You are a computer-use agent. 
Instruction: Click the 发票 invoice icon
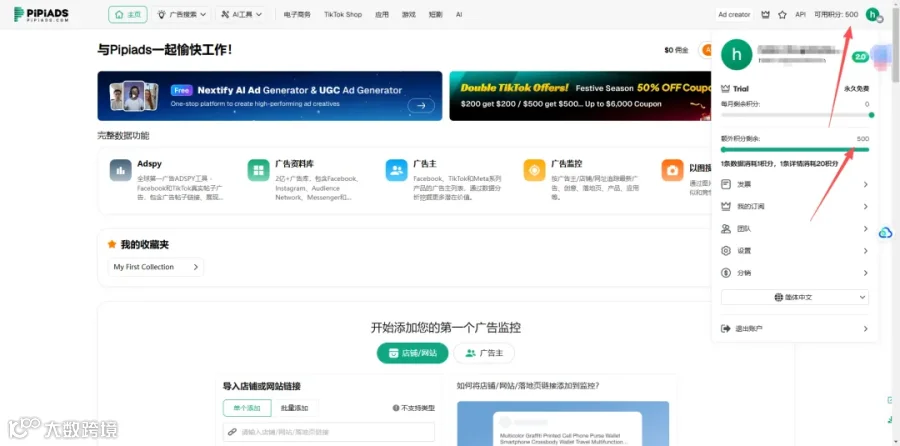pos(726,184)
